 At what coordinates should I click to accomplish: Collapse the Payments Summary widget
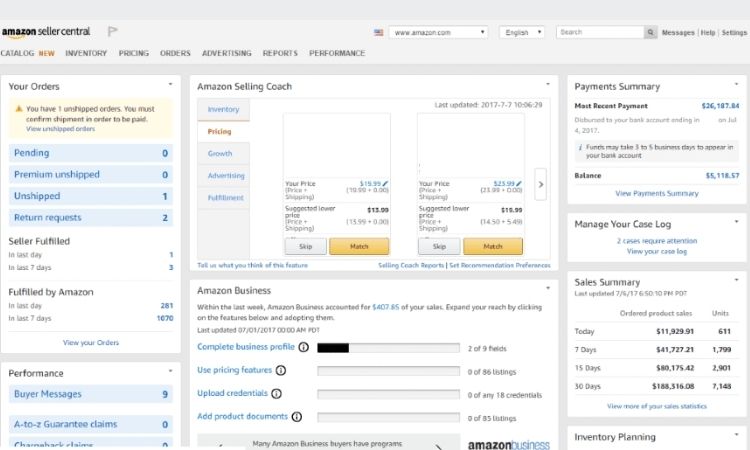(x=736, y=84)
